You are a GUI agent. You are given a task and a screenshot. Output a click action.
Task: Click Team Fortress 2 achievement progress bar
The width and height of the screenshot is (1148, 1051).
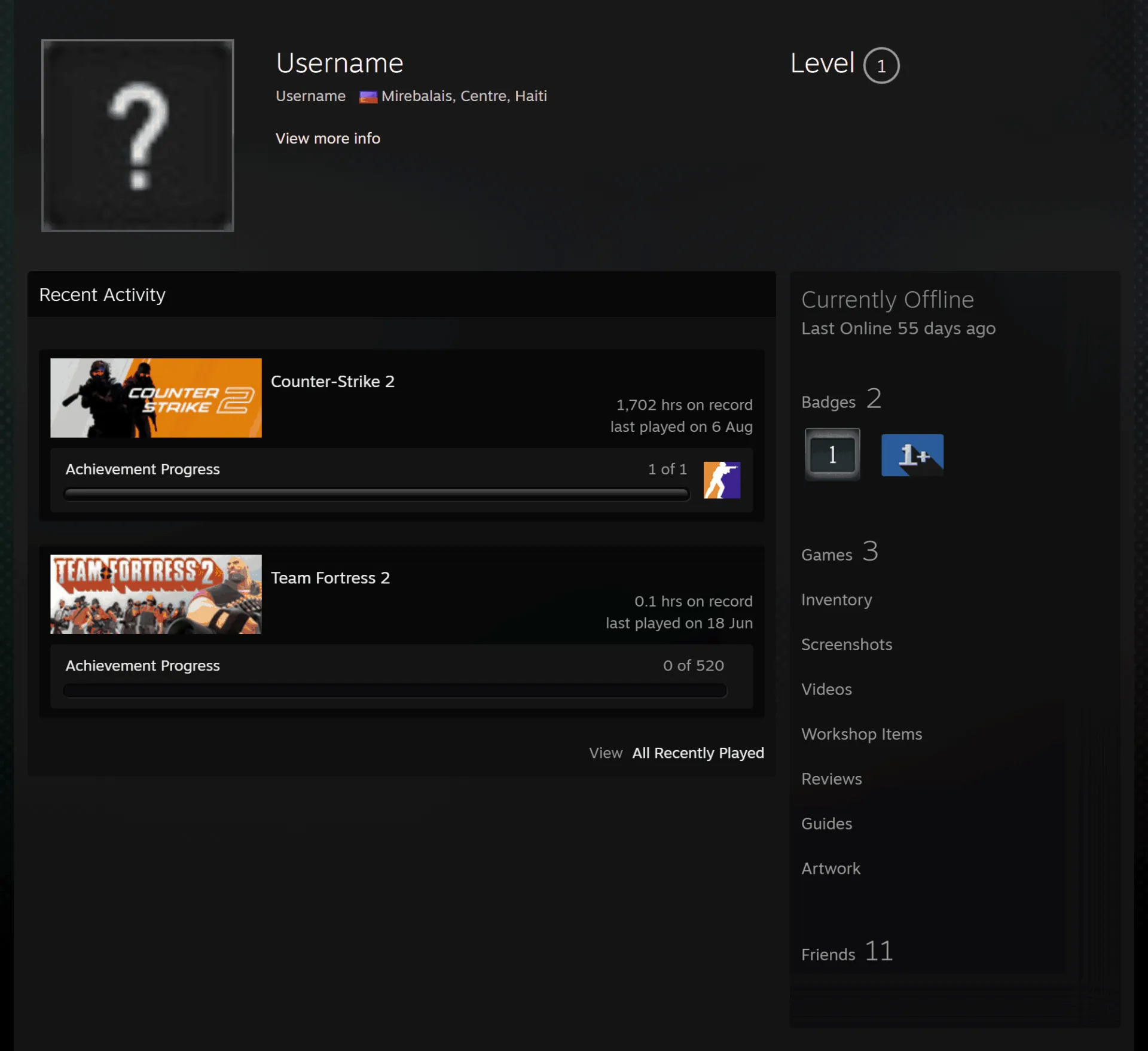coord(395,690)
